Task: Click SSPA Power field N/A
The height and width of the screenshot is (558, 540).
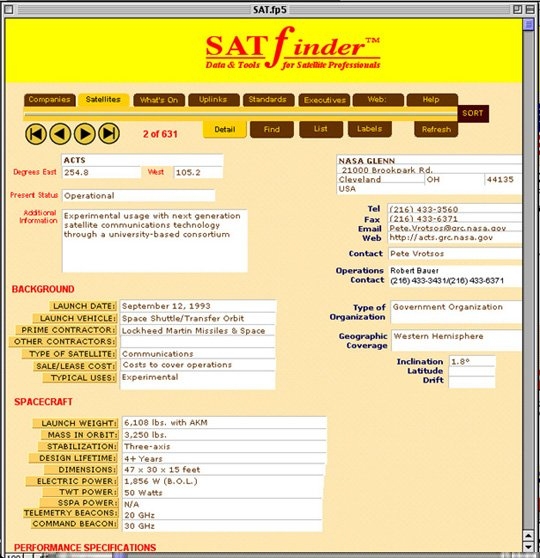Action: point(222,504)
